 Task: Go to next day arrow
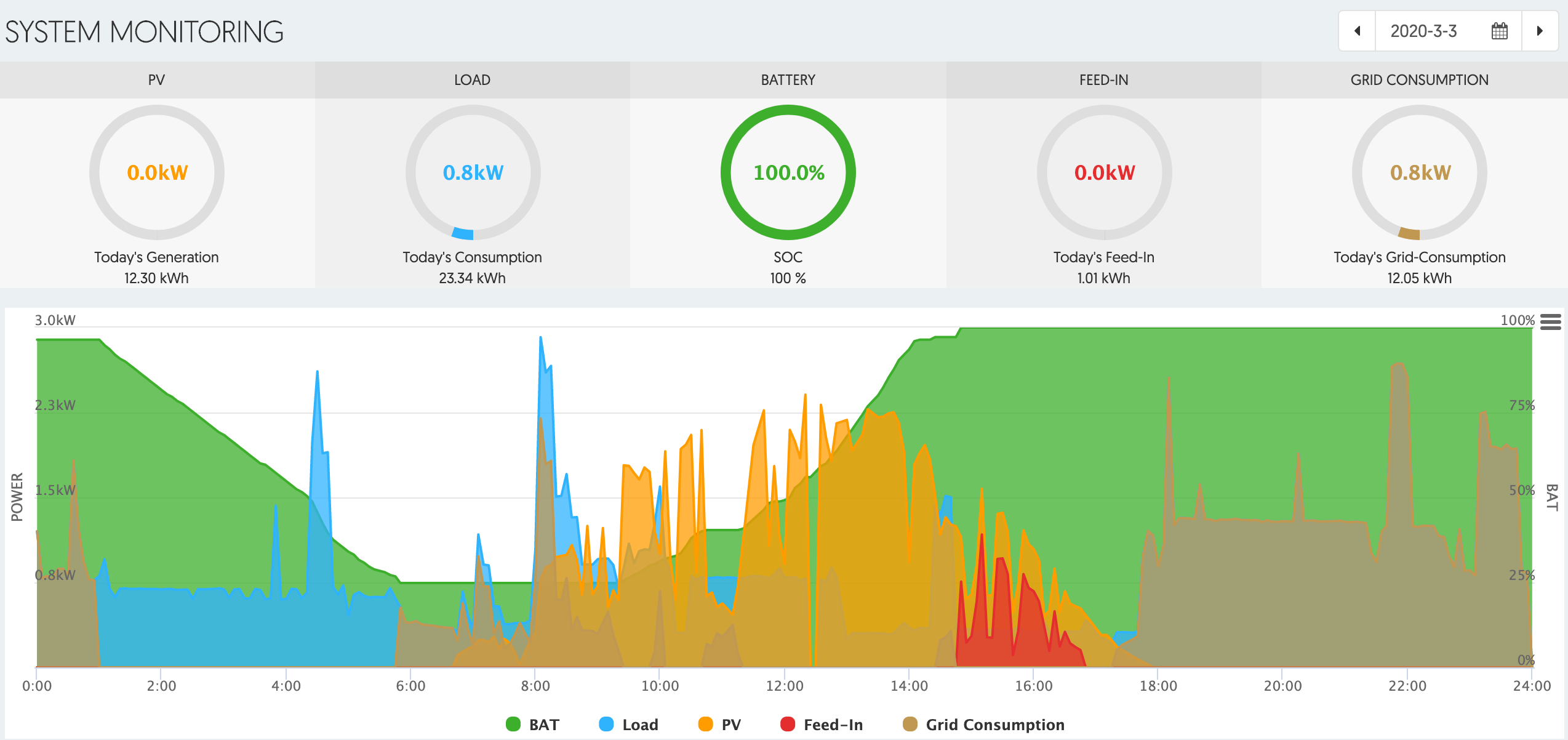tap(1540, 31)
